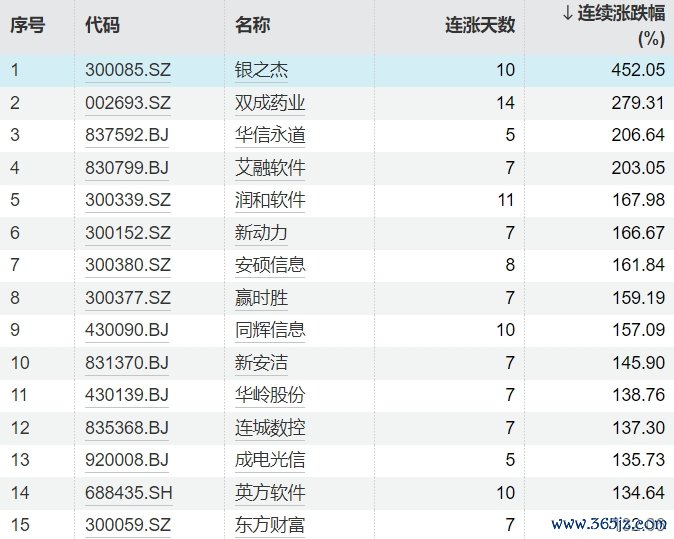Select the value 157.09
This screenshot has width=674, height=539.
click(x=638, y=330)
